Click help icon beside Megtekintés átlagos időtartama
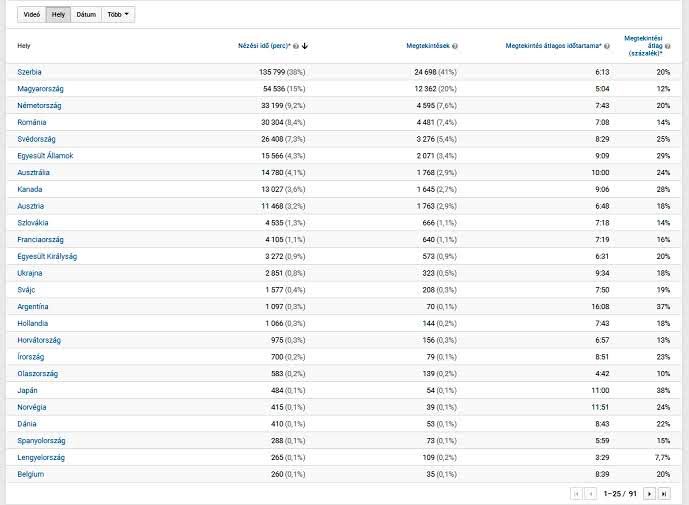This screenshot has width=689, height=505. click(x=607, y=46)
